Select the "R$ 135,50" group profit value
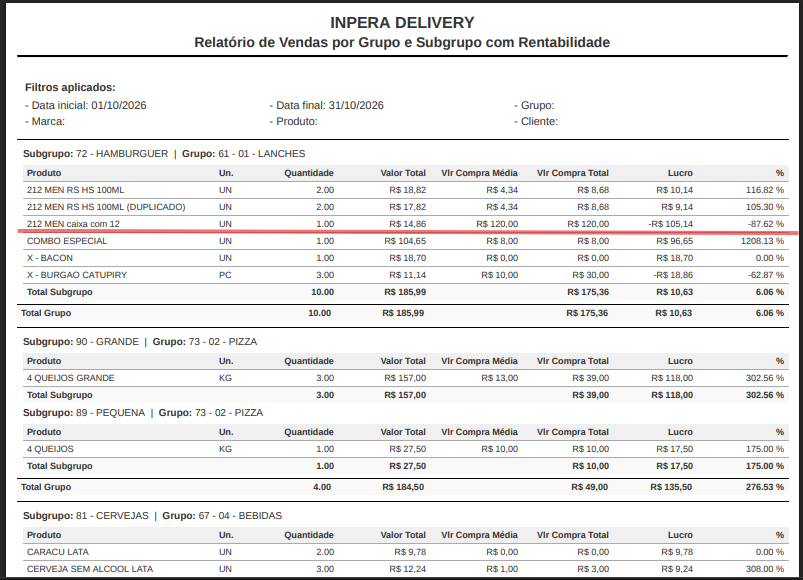 coord(671,487)
